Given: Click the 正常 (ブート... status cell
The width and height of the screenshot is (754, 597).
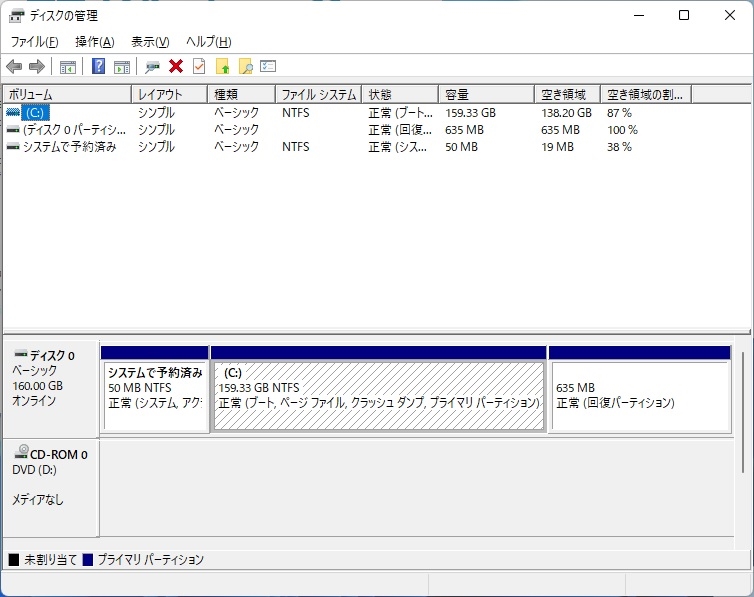Looking at the screenshot, I should [x=401, y=113].
